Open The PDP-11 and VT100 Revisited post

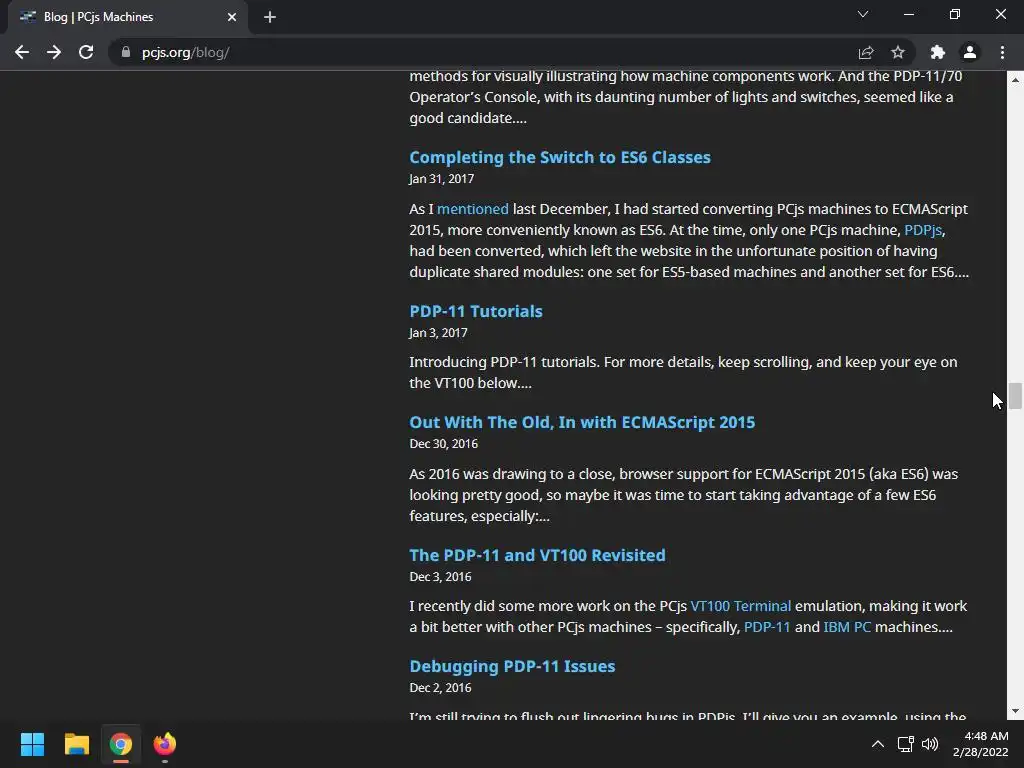pos(537,555)
